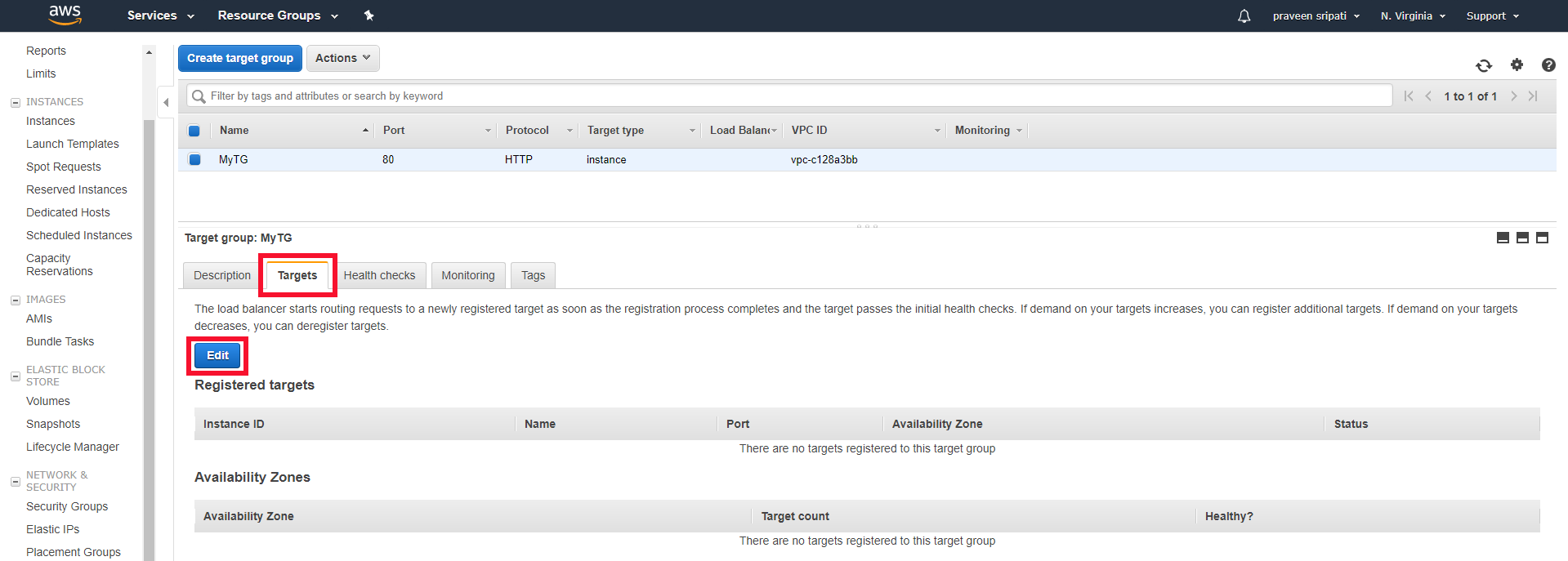Image resolution: width=1568 pixels, height=561 pixels.
Task: Click the pin shortcut icon in navbar
Action: (369, 16)
